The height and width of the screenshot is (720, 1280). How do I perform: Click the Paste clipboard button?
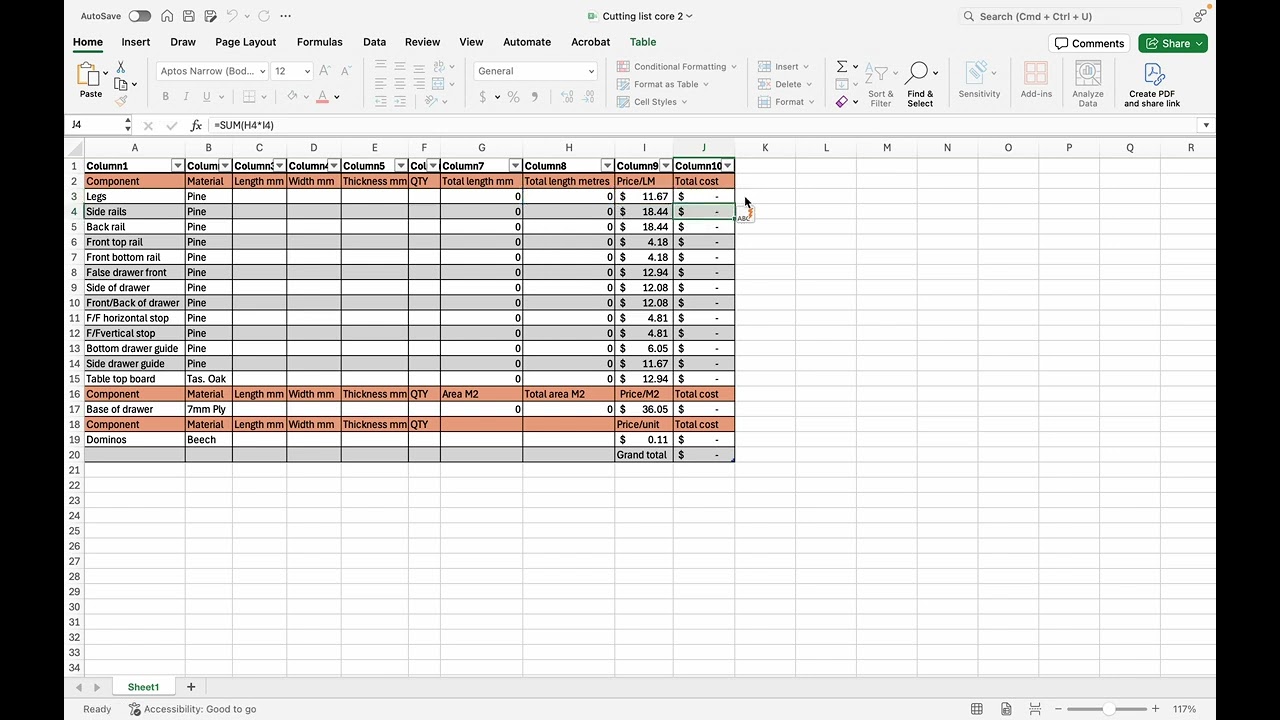[90, 80]
